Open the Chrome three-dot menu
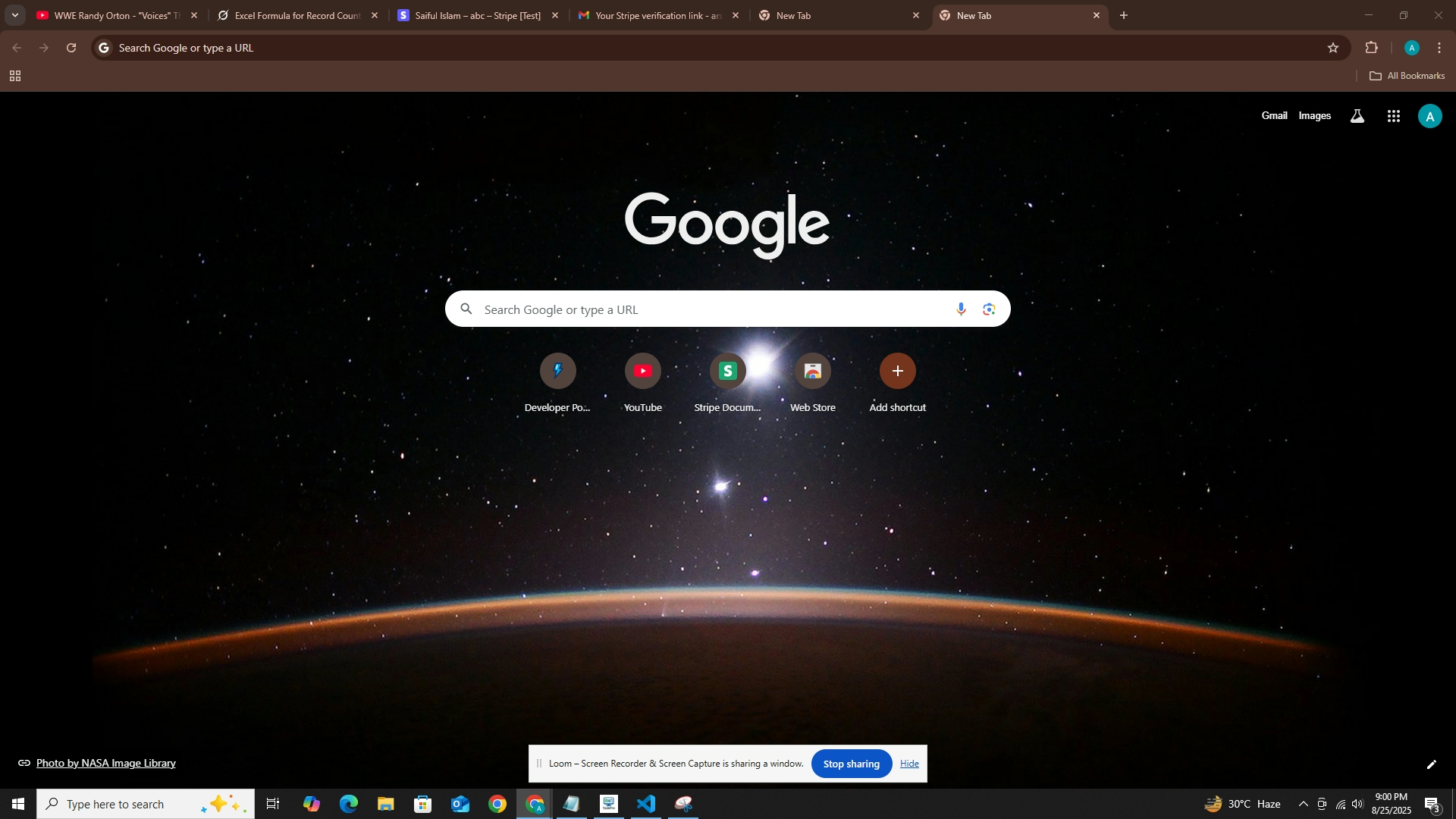This screenshot has height=819, width=1456. [x=1439, y=48]
